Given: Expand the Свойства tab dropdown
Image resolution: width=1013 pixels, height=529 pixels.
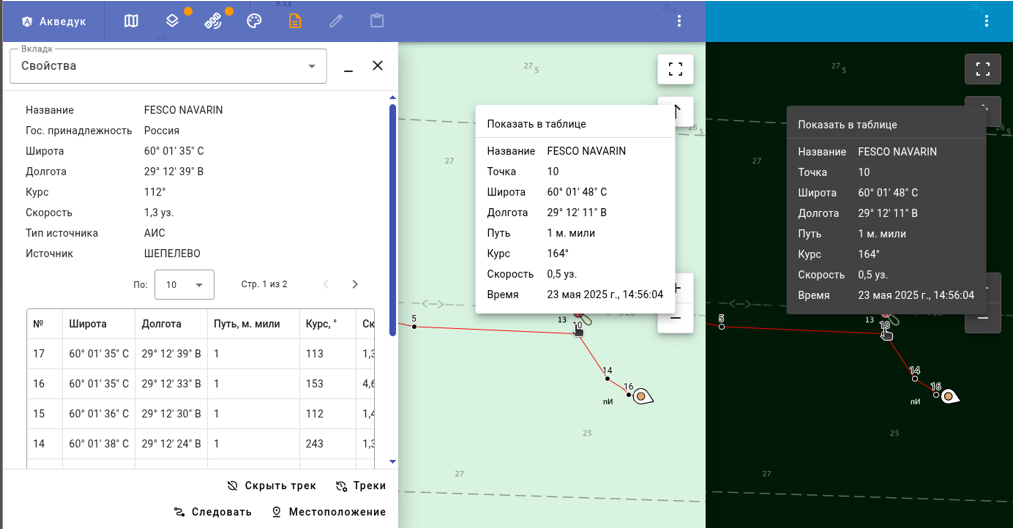Looking at the screenshot, I should click(x=168, y=66).
